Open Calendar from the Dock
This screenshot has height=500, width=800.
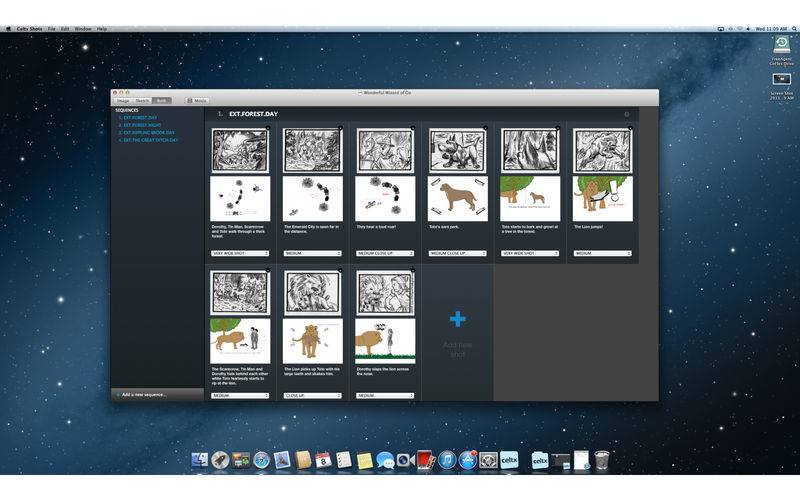coord(323,460)
